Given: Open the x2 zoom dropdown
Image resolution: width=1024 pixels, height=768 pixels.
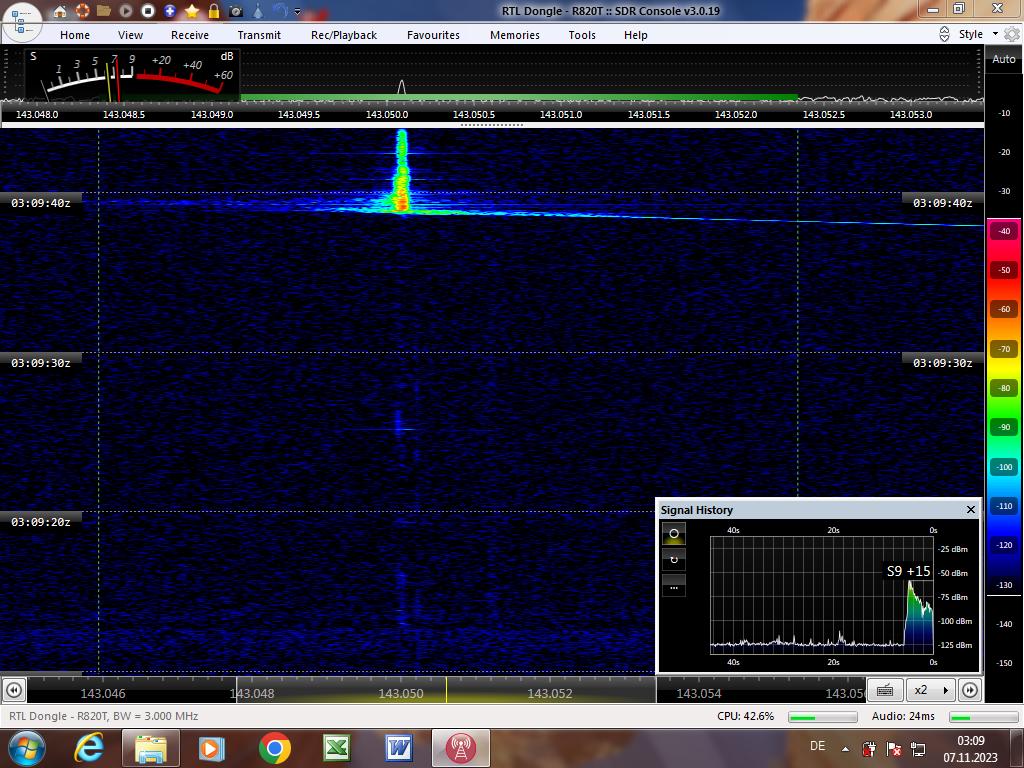Looking at the screenshot, I should (x=931, y=690).
